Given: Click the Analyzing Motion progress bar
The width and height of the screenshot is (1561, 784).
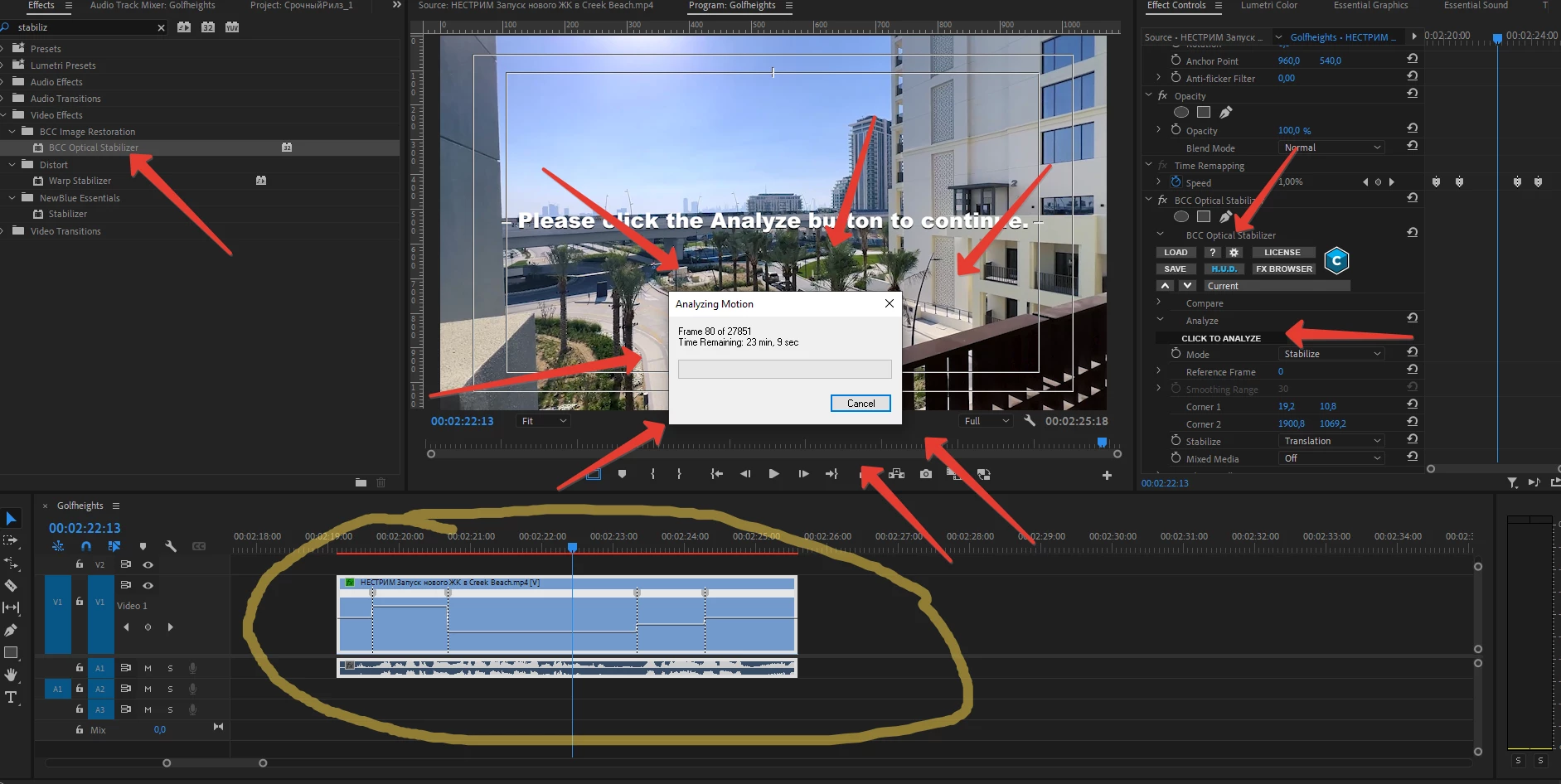Looking at the screenshot, I should pos(785,369).
